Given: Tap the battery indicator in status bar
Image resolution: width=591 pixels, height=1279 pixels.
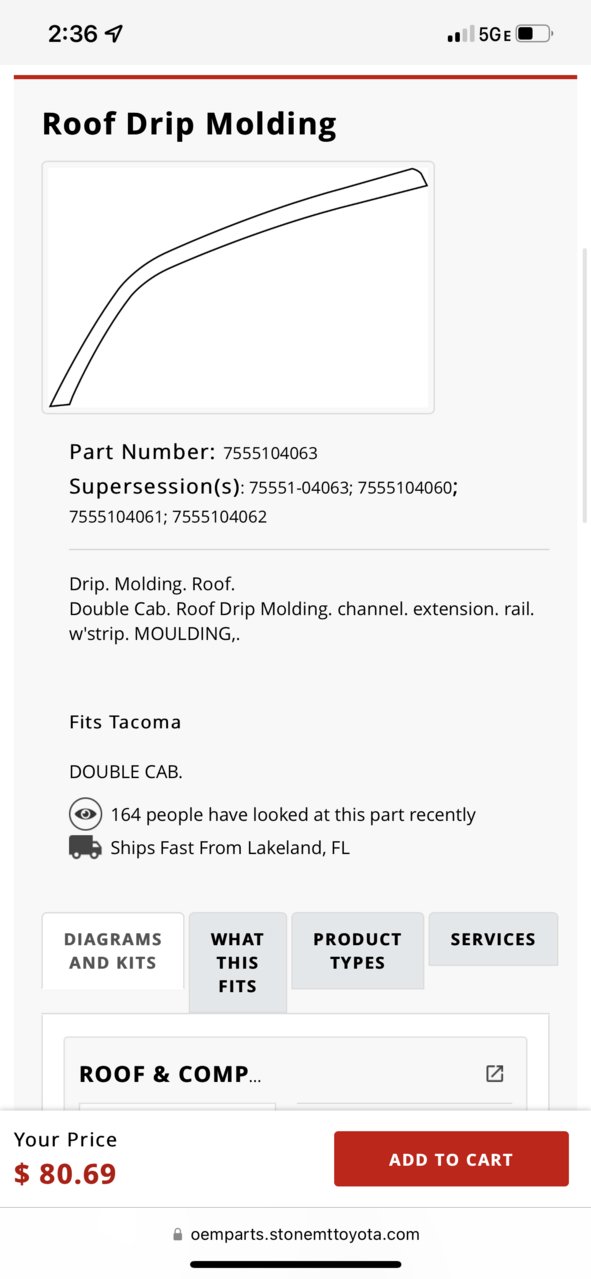Looking at the screenshot, I should tap(535, 34).
